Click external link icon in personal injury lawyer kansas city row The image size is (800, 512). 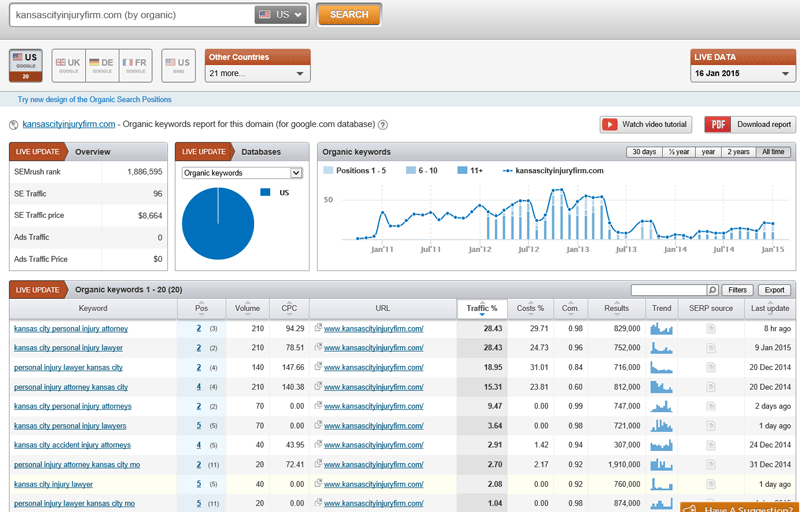pyautogui.click(x=318, y=367)
